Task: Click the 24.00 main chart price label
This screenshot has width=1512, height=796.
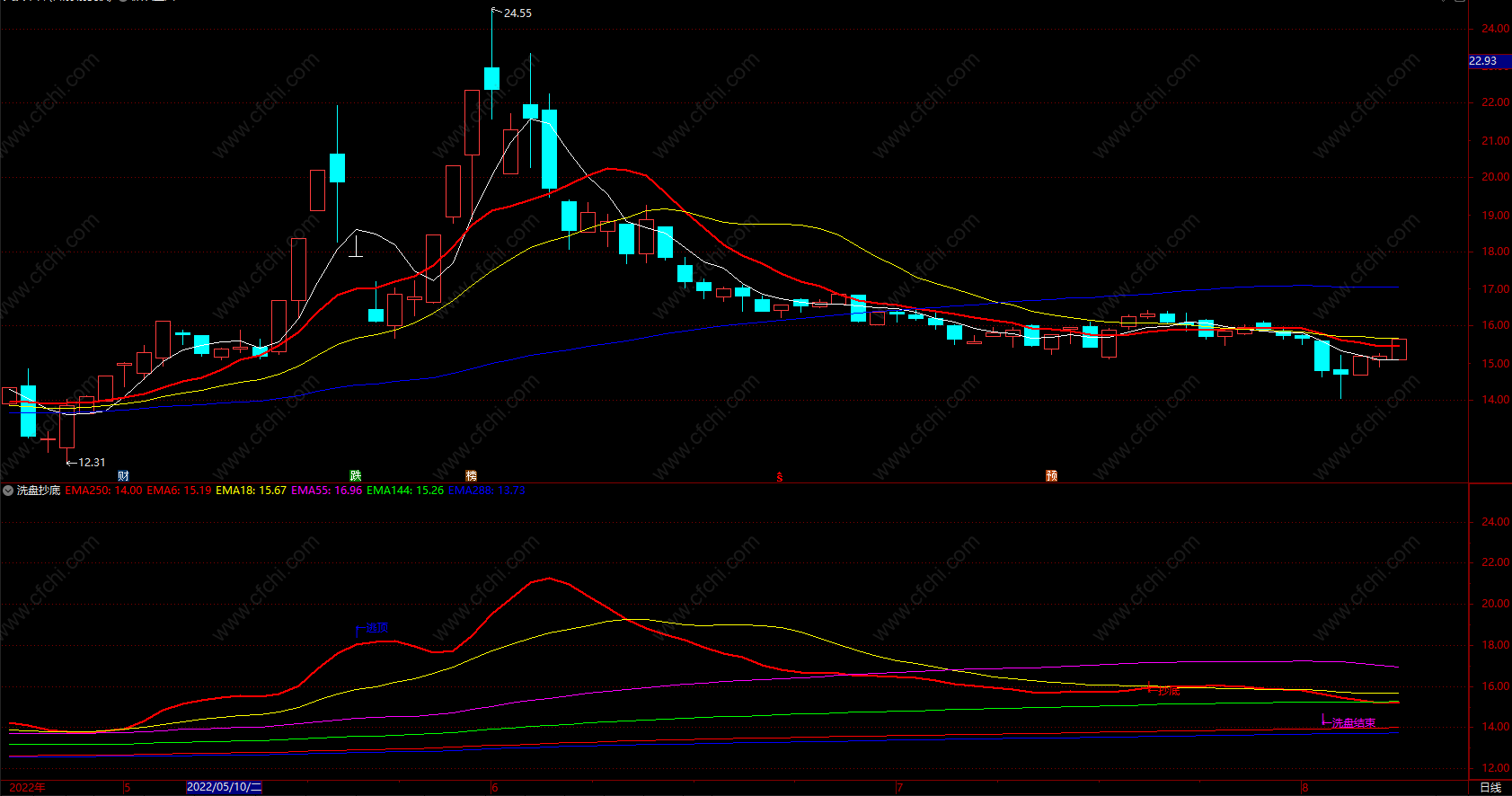Action: (1495, 29)
